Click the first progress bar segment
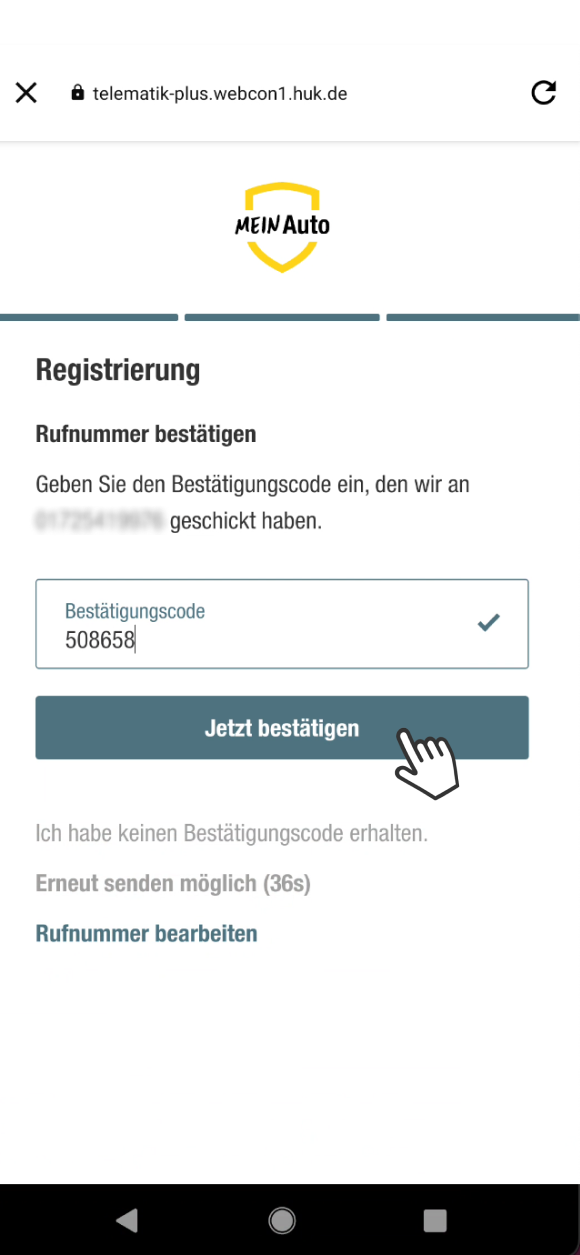This screenshot has width=580, height=1255. pyautogui.click(x=89, y=317)
